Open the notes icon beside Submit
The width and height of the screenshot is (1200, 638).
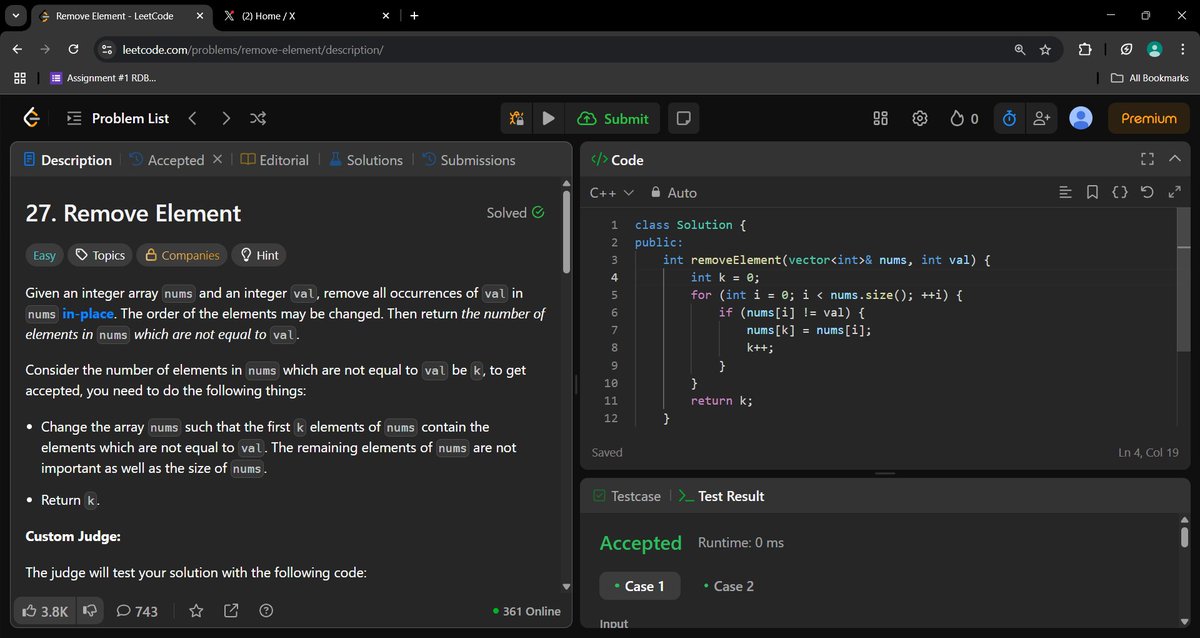684,118
